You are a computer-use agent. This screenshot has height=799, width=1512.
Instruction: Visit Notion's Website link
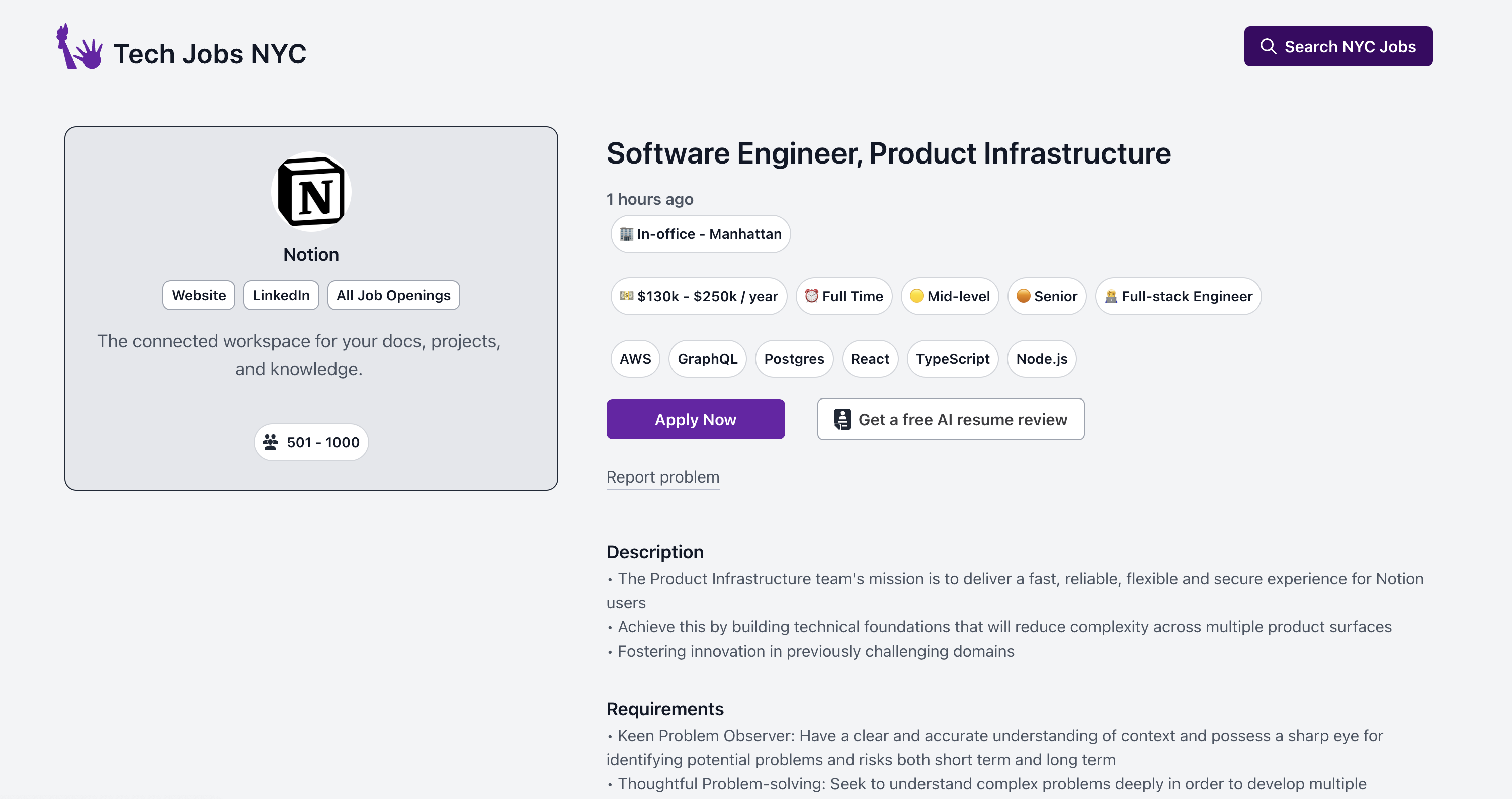pos(199,295)
